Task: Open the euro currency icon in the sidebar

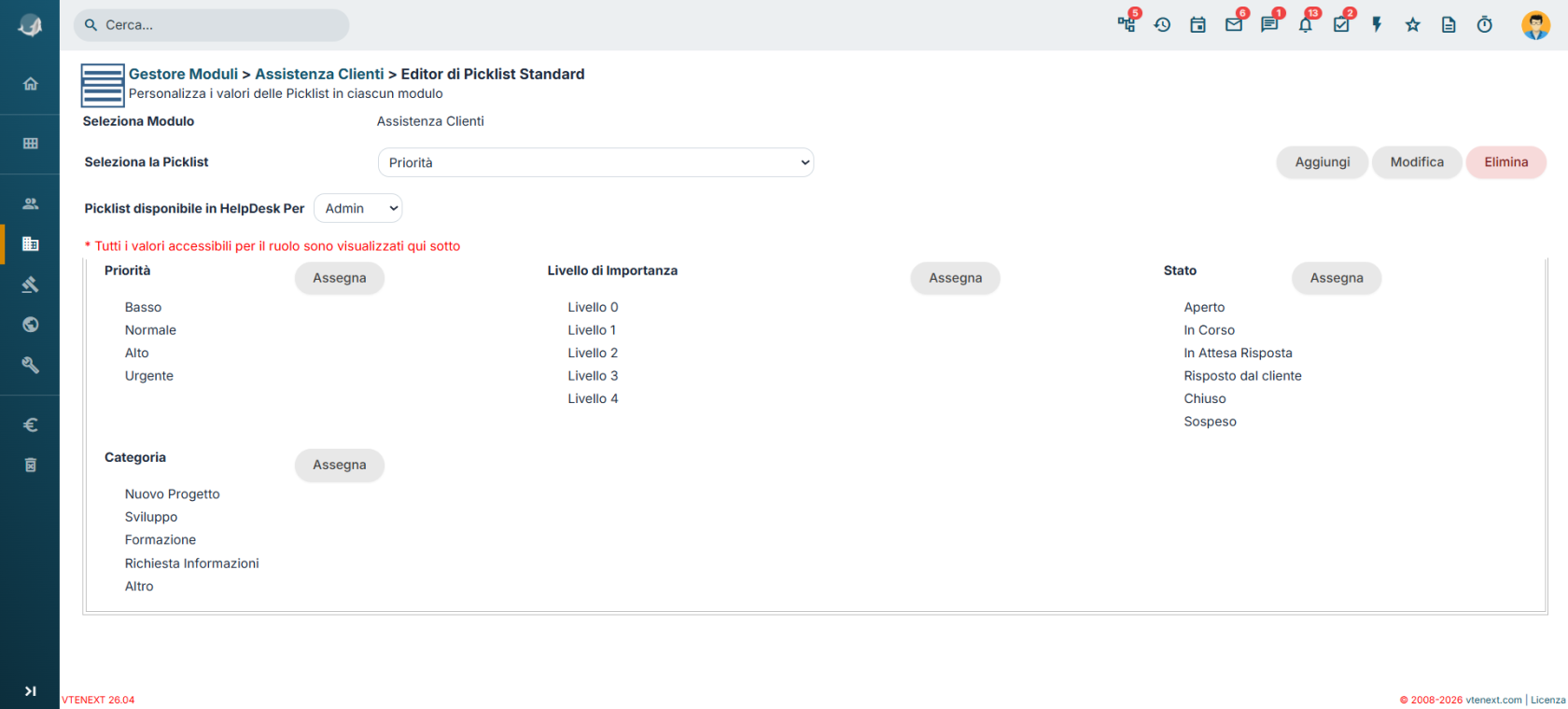Action: click(x=31, y=425)
